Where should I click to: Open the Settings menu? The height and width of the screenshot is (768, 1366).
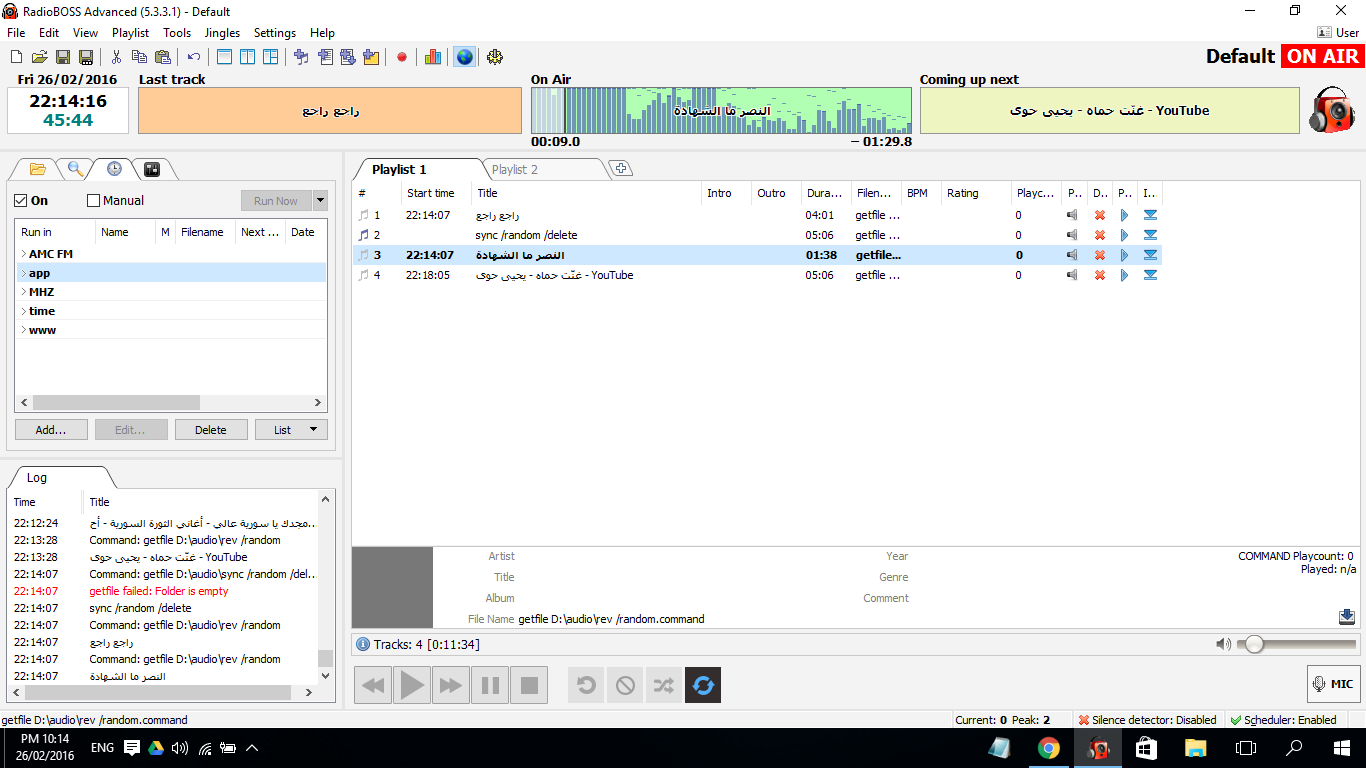274,33
